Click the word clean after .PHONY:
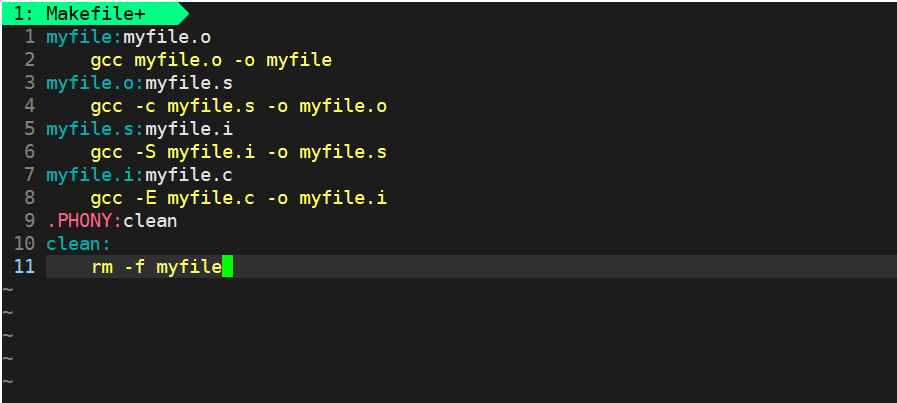 150,220
